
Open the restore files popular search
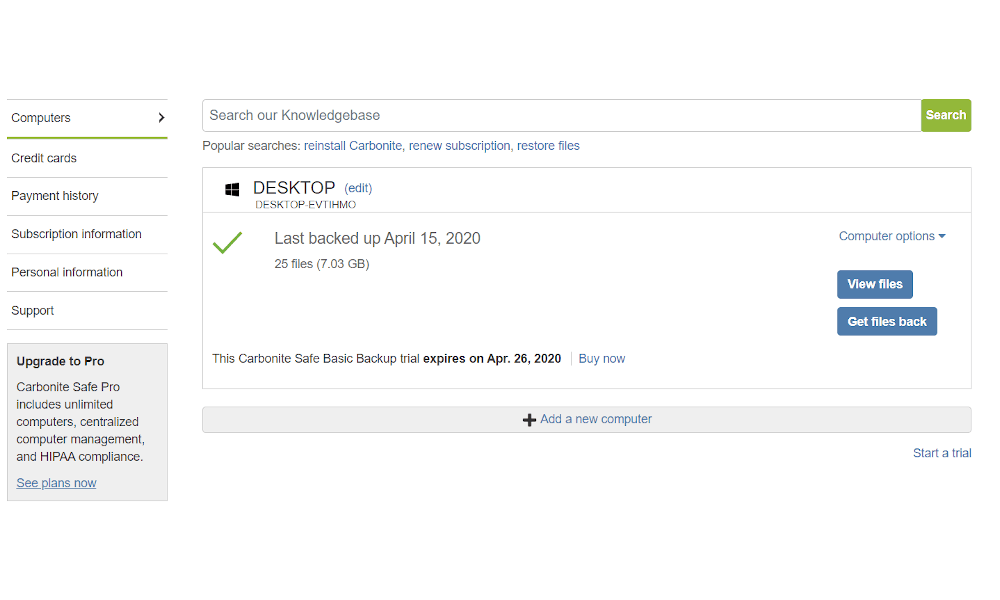coord(548,146)
